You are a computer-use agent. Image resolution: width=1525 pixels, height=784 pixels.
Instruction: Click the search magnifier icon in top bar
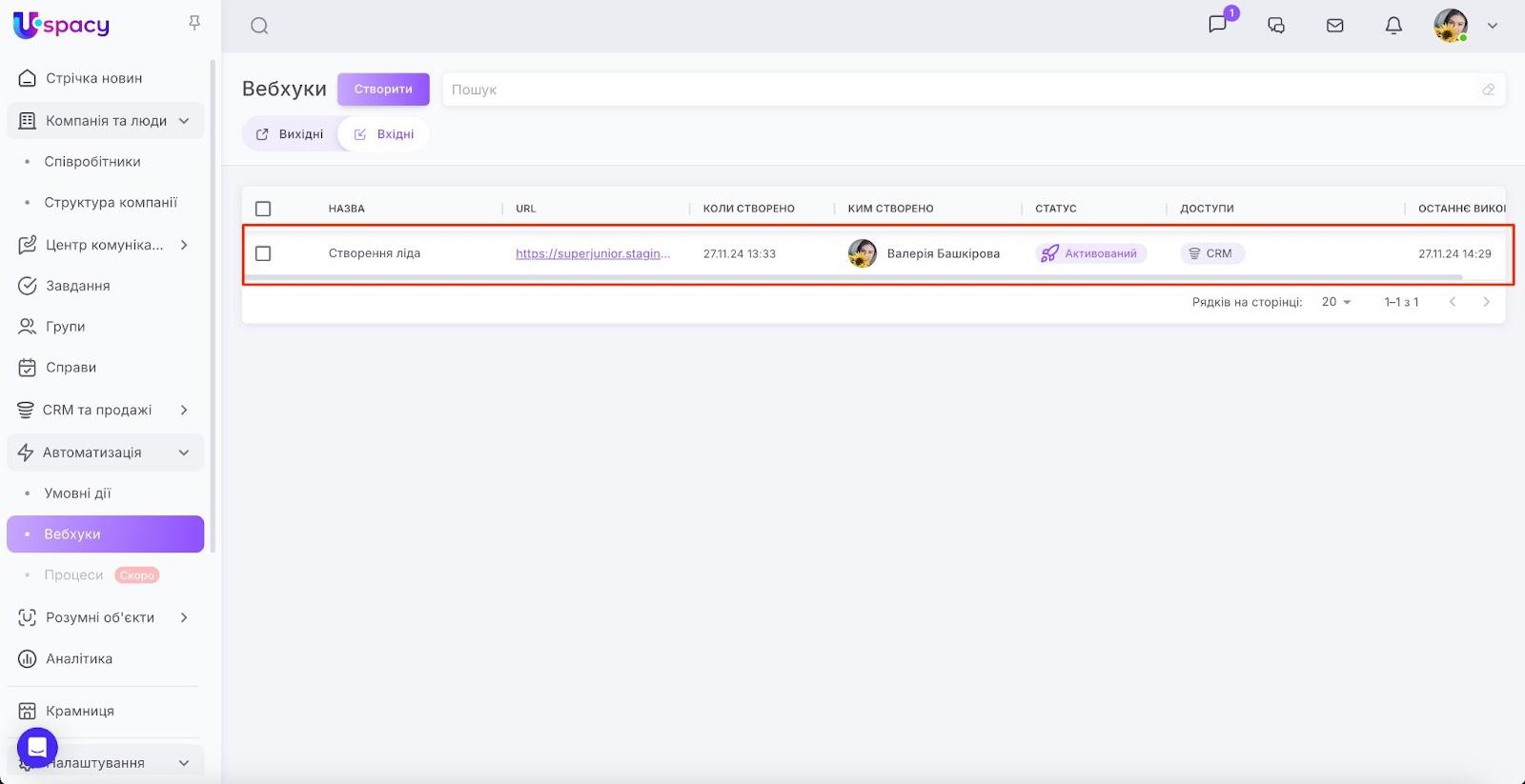click(259, 26)
